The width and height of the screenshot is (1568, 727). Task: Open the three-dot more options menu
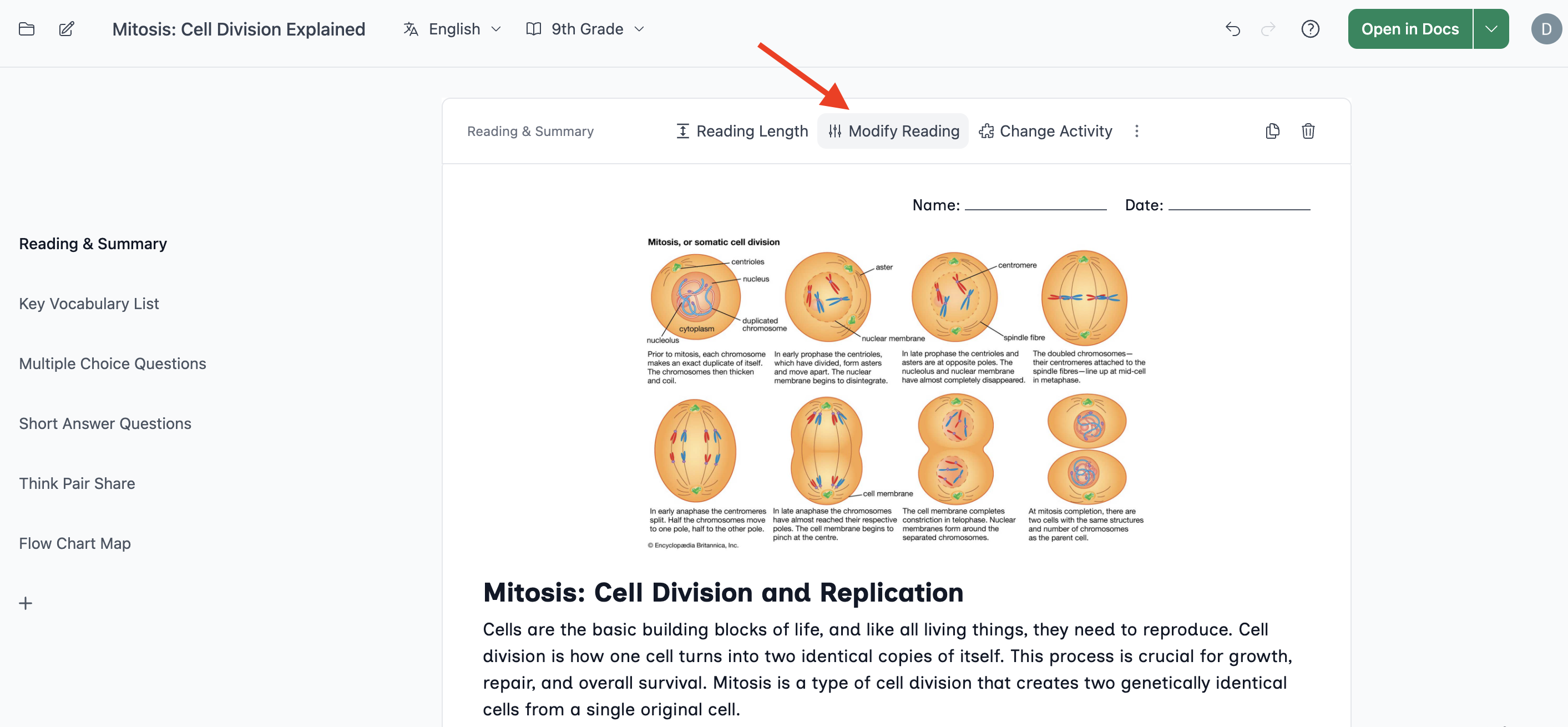(1136, 131)
